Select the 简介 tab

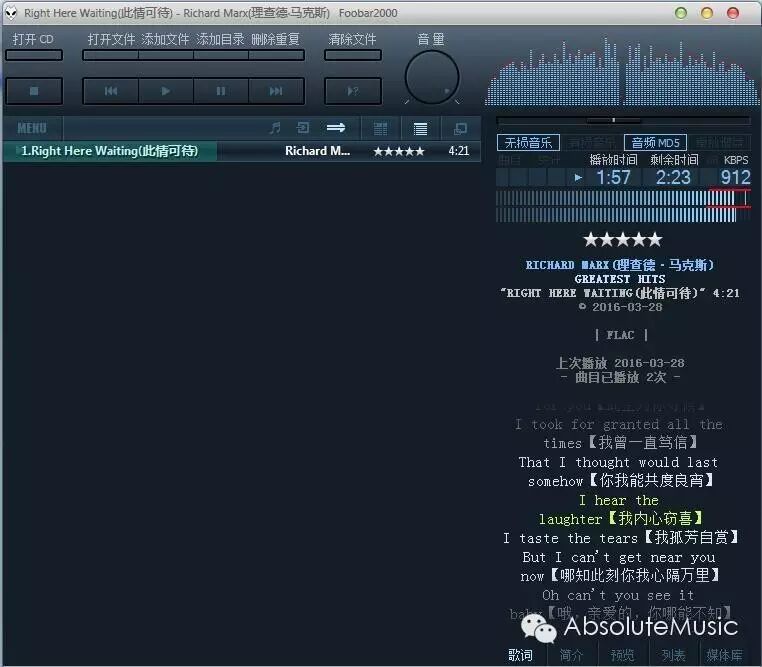coord(572,655)
